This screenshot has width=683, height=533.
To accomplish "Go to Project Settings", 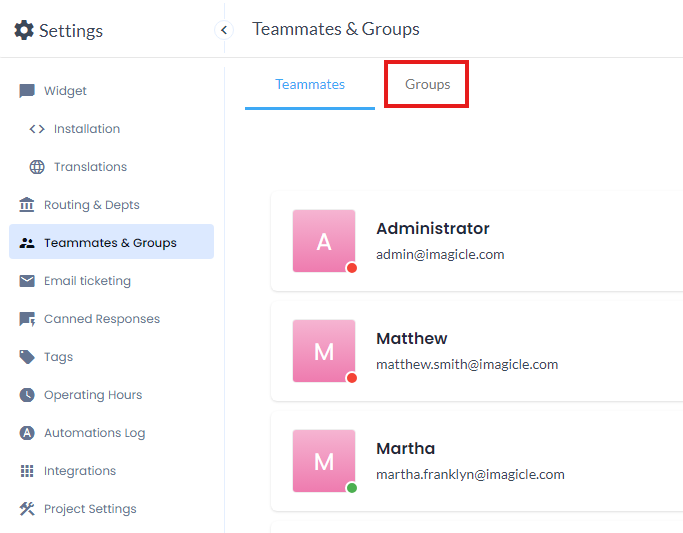I will 90,509.
